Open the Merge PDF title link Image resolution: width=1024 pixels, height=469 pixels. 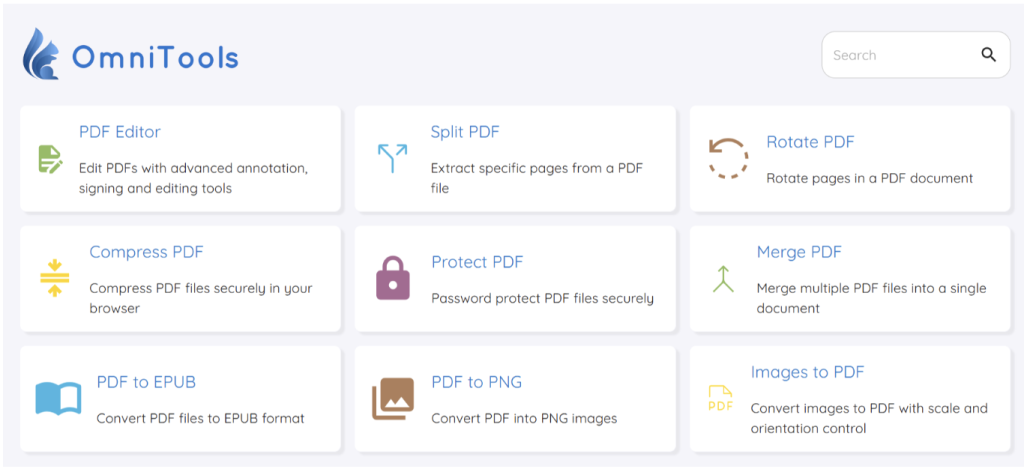(799, 252)
